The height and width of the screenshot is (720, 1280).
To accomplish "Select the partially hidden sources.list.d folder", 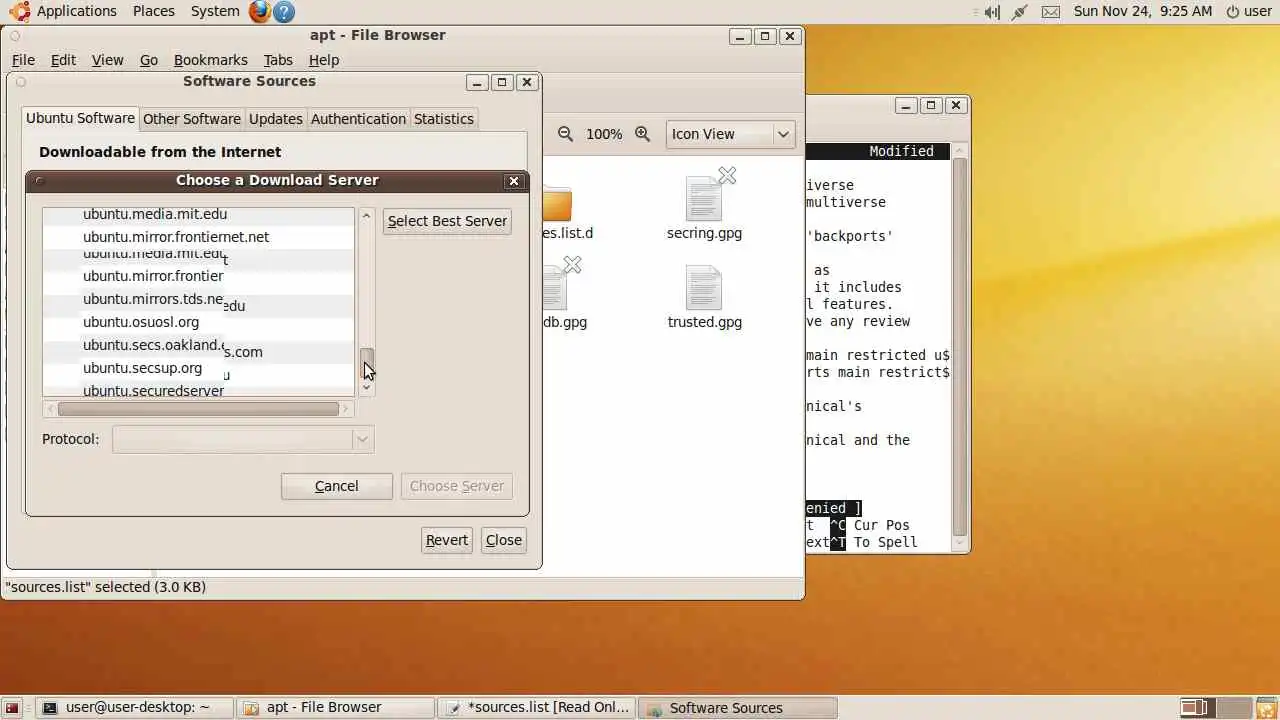I will point(558,205).
